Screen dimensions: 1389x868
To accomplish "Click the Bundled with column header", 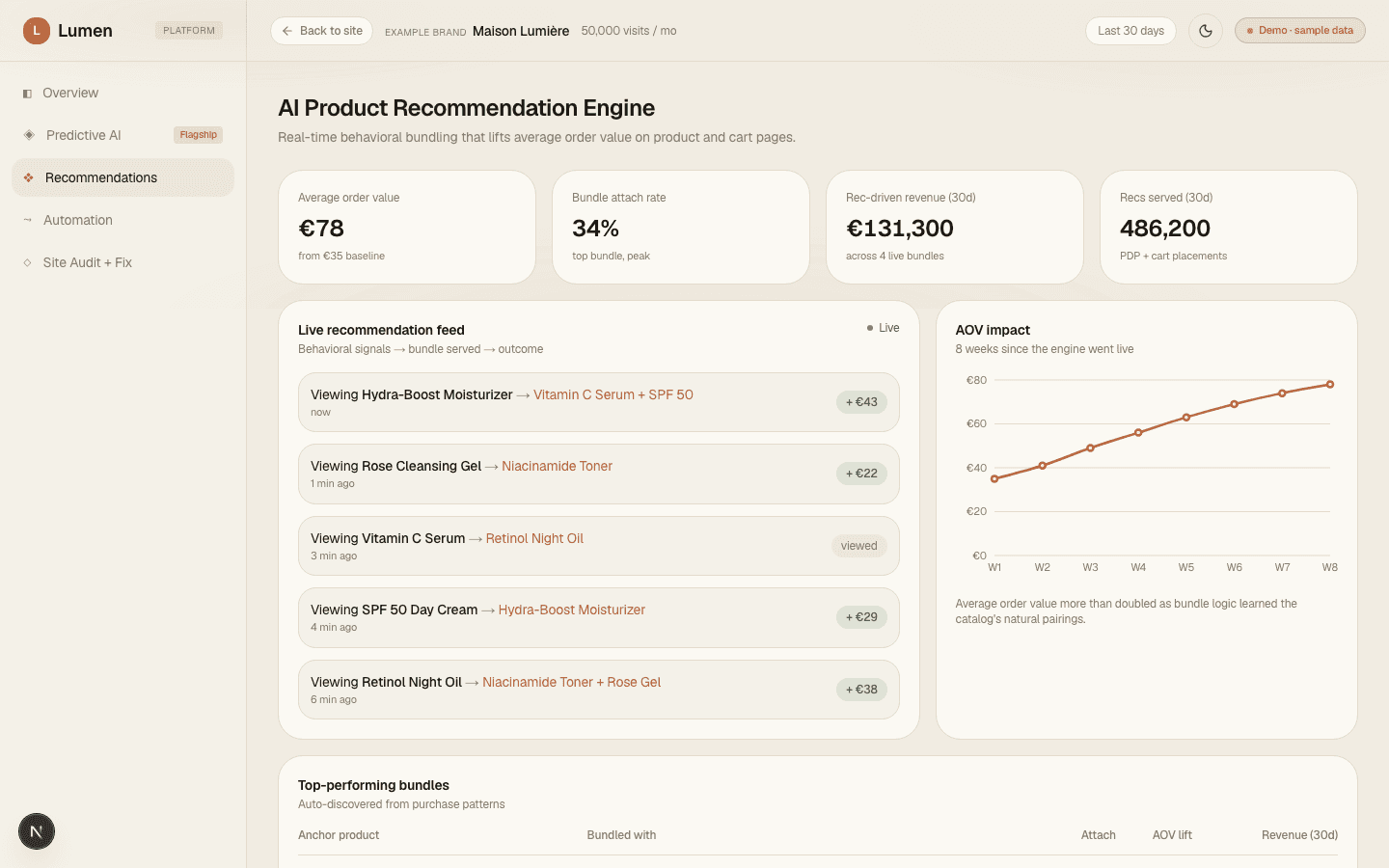I will click(x=621, y=835).
